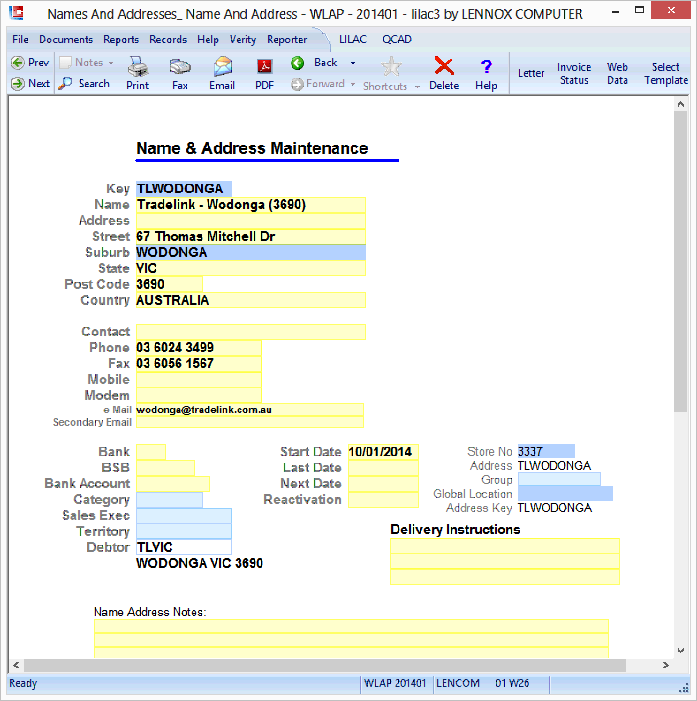Screen dimensions: 697x701
Task: Open the Shortcuts star icon
Action: [391, 67]
